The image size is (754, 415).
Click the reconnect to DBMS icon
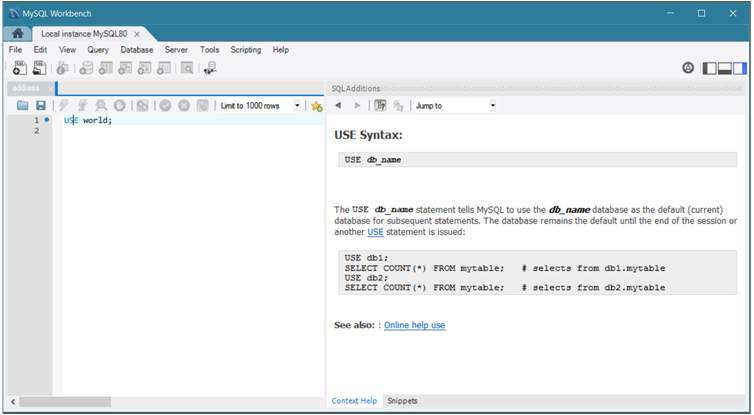tap(209, 68)
